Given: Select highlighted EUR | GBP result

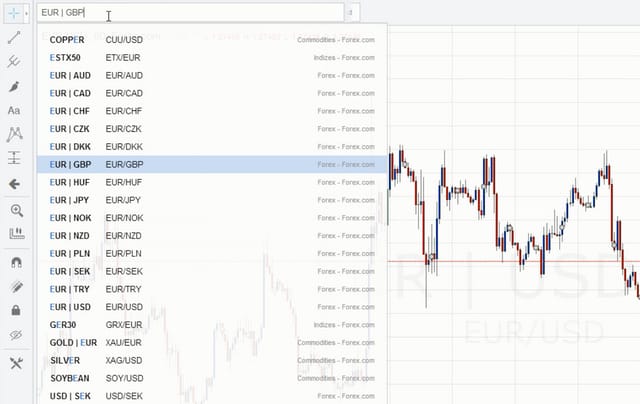Looking at the screenshot, I should point(212,164).
